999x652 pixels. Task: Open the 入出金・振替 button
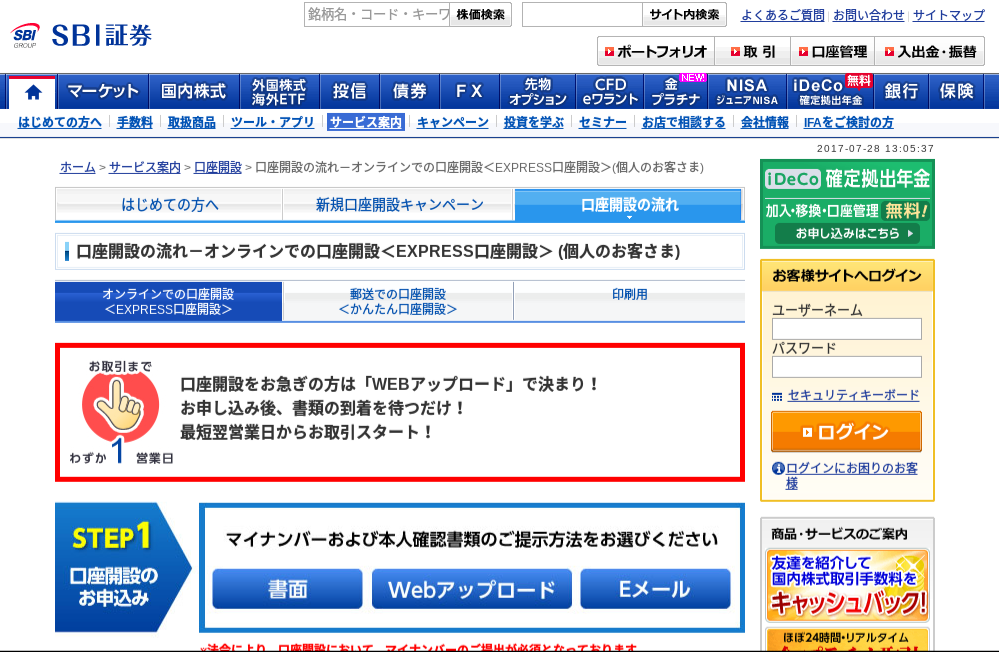(x=930, y=52)
